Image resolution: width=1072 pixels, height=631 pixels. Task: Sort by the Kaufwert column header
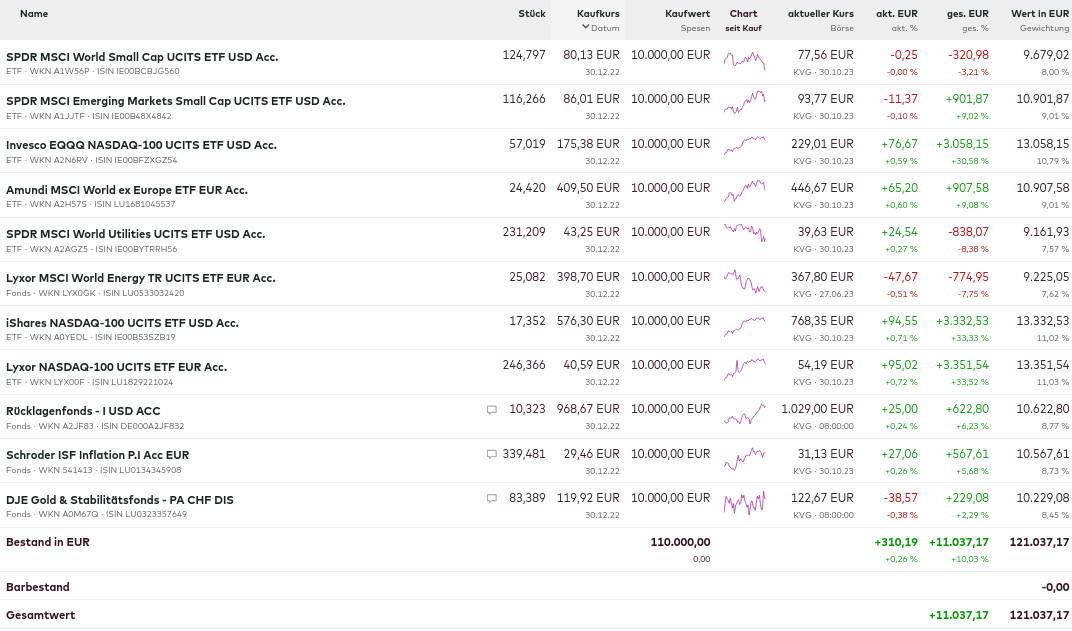point(687,14)
